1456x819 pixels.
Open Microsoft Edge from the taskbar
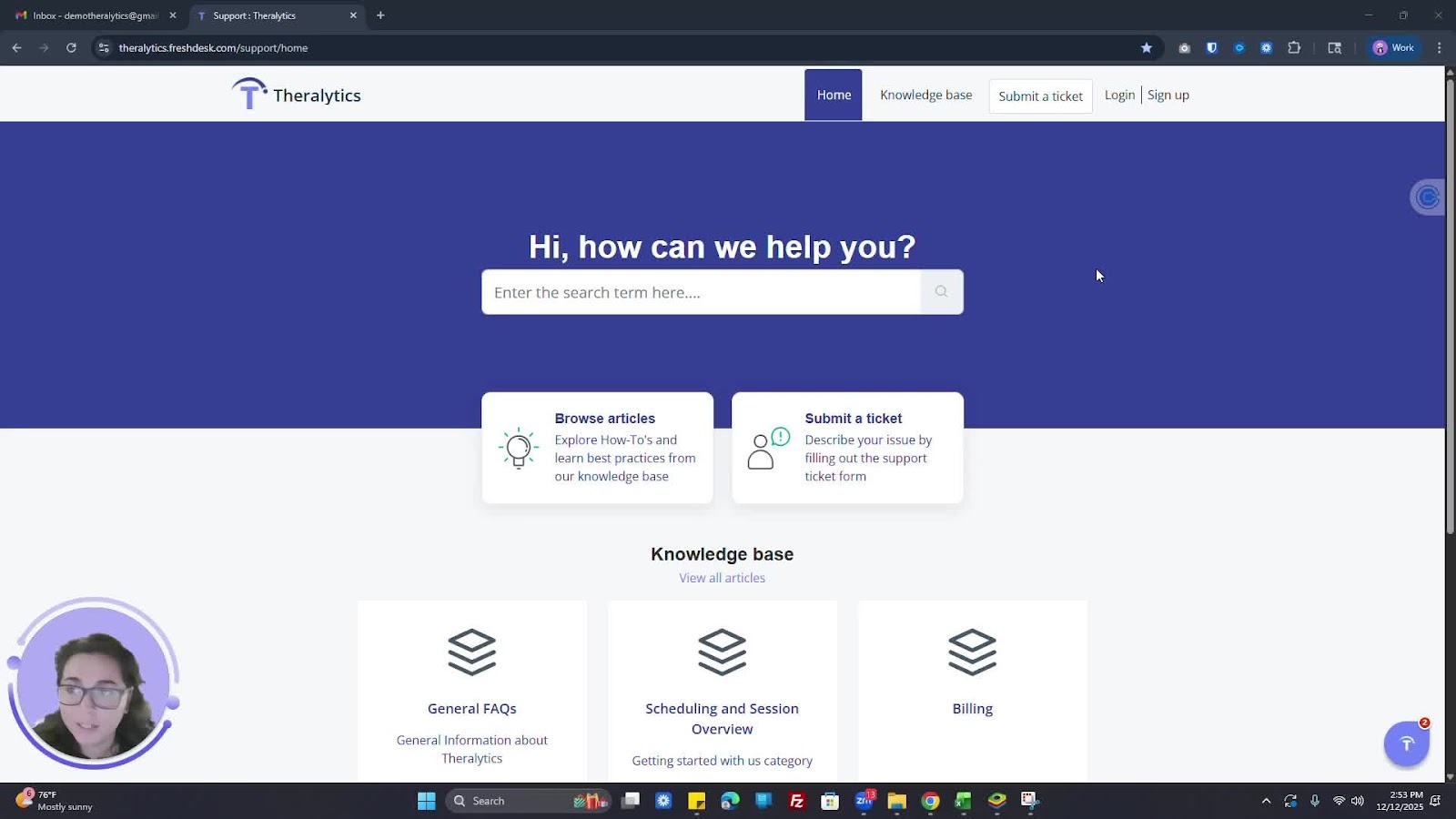[x=730, y=801]
